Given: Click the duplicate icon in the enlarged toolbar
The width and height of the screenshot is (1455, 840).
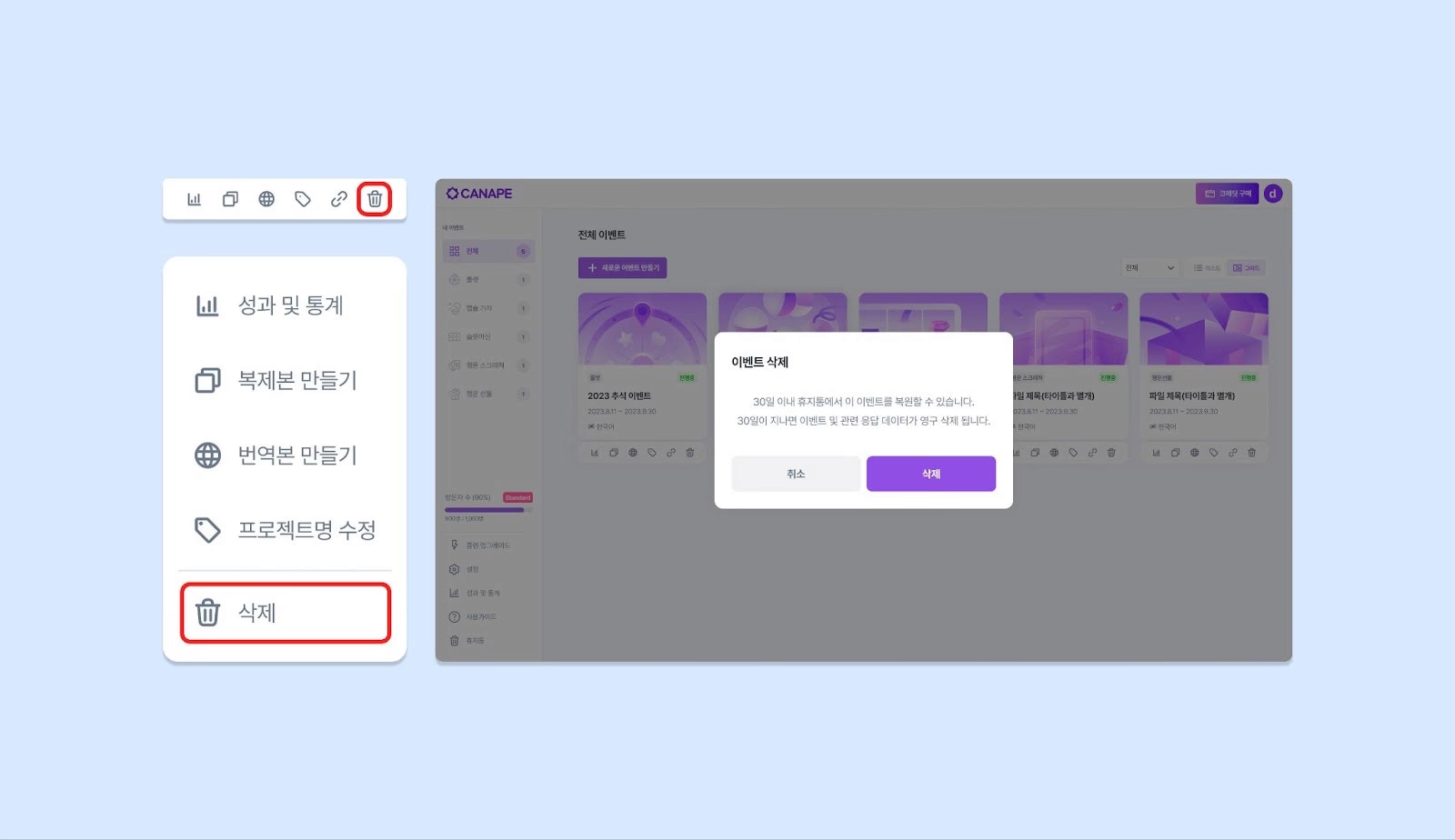Looking at the screenshot, I should point(230,199).
